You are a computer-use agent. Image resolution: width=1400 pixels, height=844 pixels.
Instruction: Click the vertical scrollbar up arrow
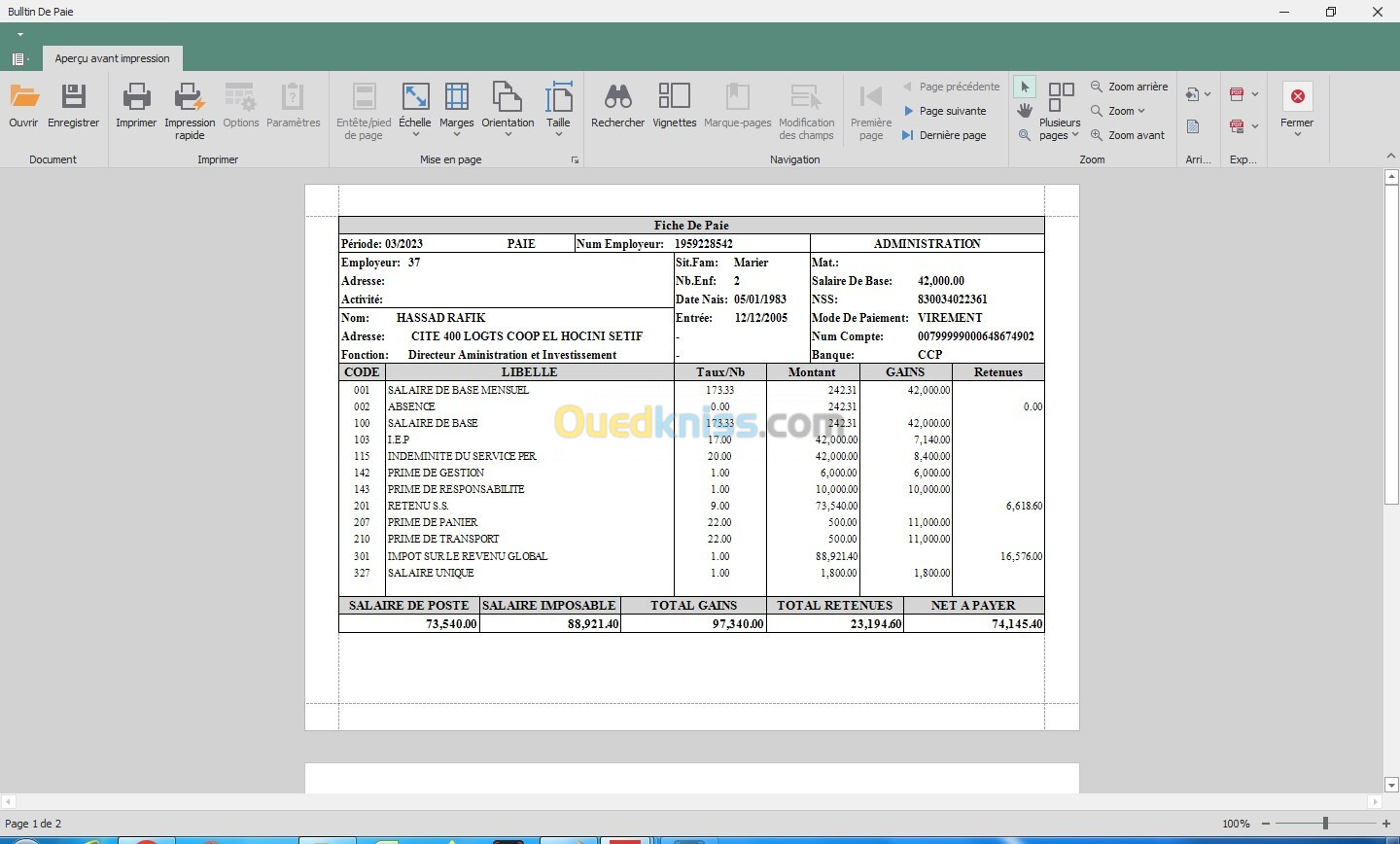coord(1391,177)
